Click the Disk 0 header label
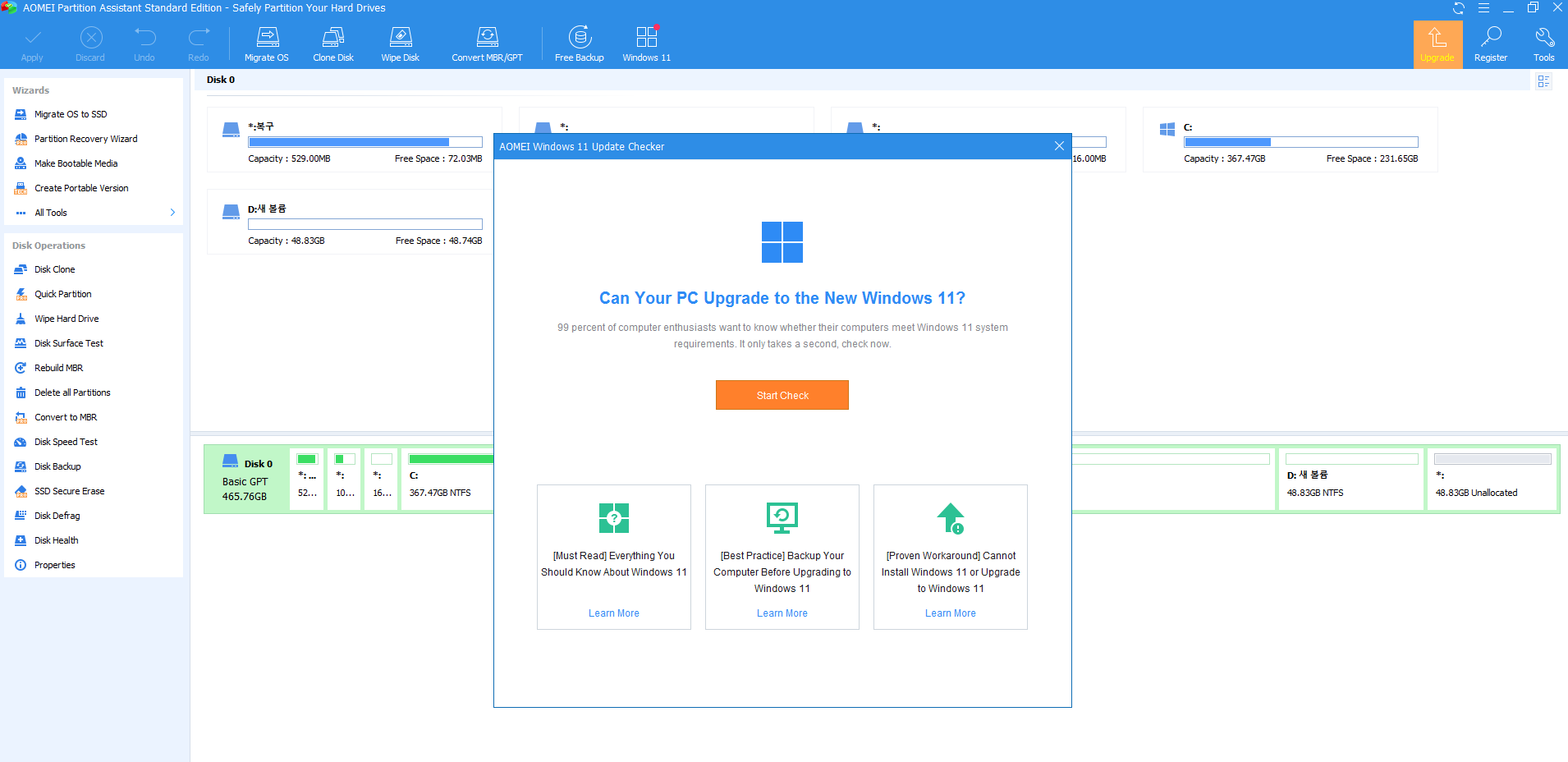The image size is (1568, 762). click(x=221, y=80)
